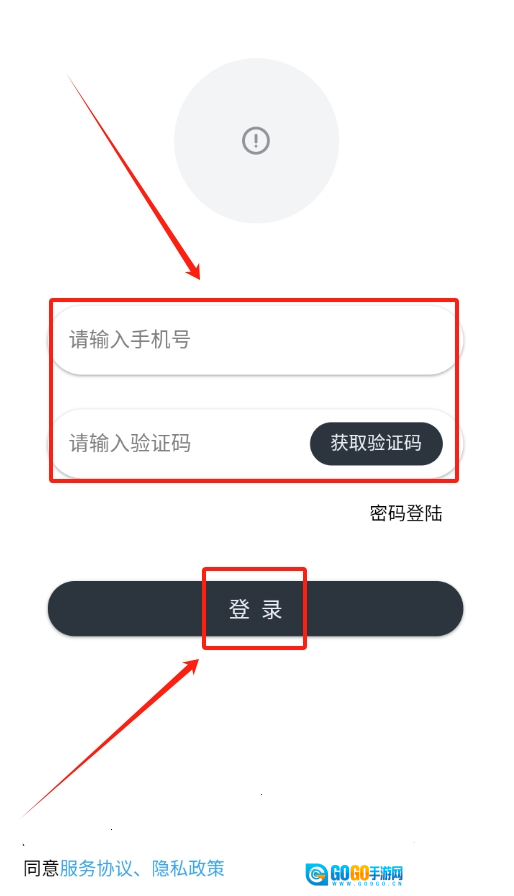Open the 服务协议 service agreement link
Screen dimensions: 514x896
(95, 869)
